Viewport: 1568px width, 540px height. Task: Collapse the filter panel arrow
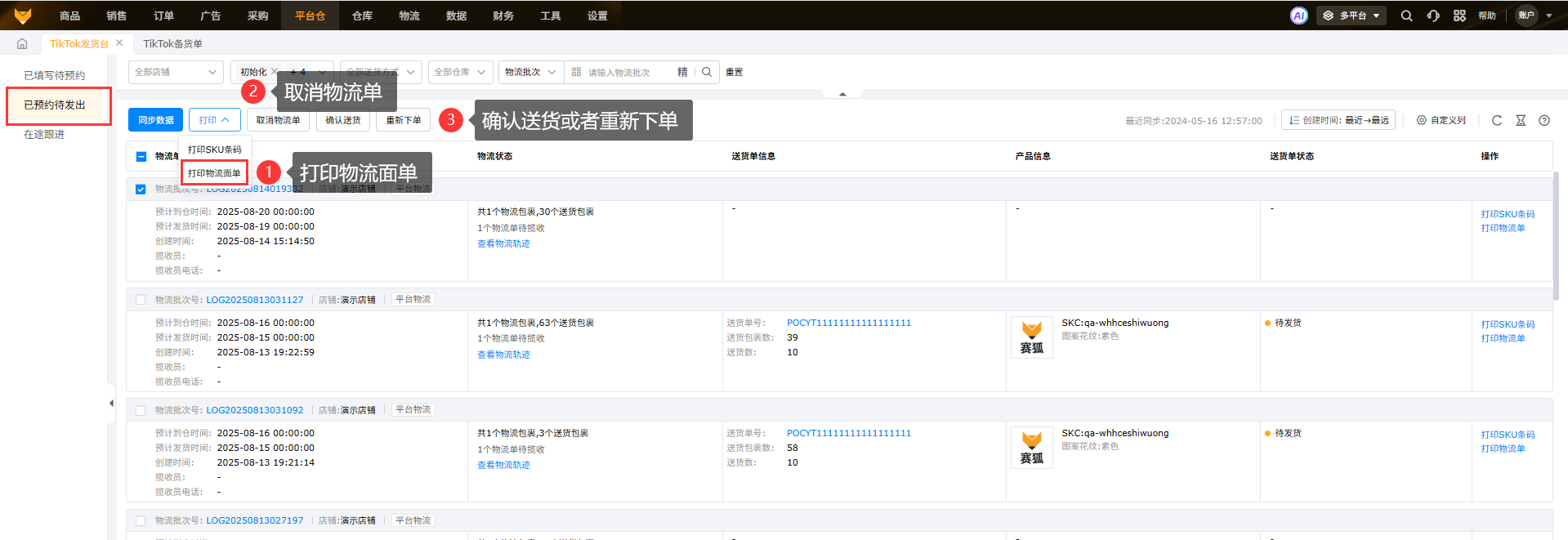point(842,94)
